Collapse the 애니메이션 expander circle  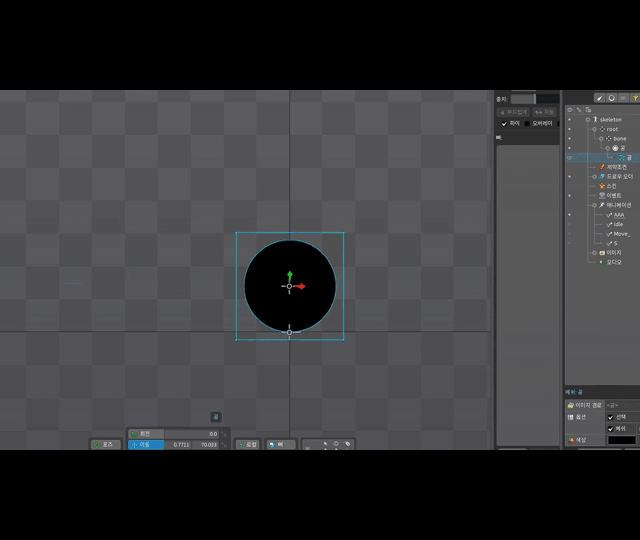coord(594,205)
